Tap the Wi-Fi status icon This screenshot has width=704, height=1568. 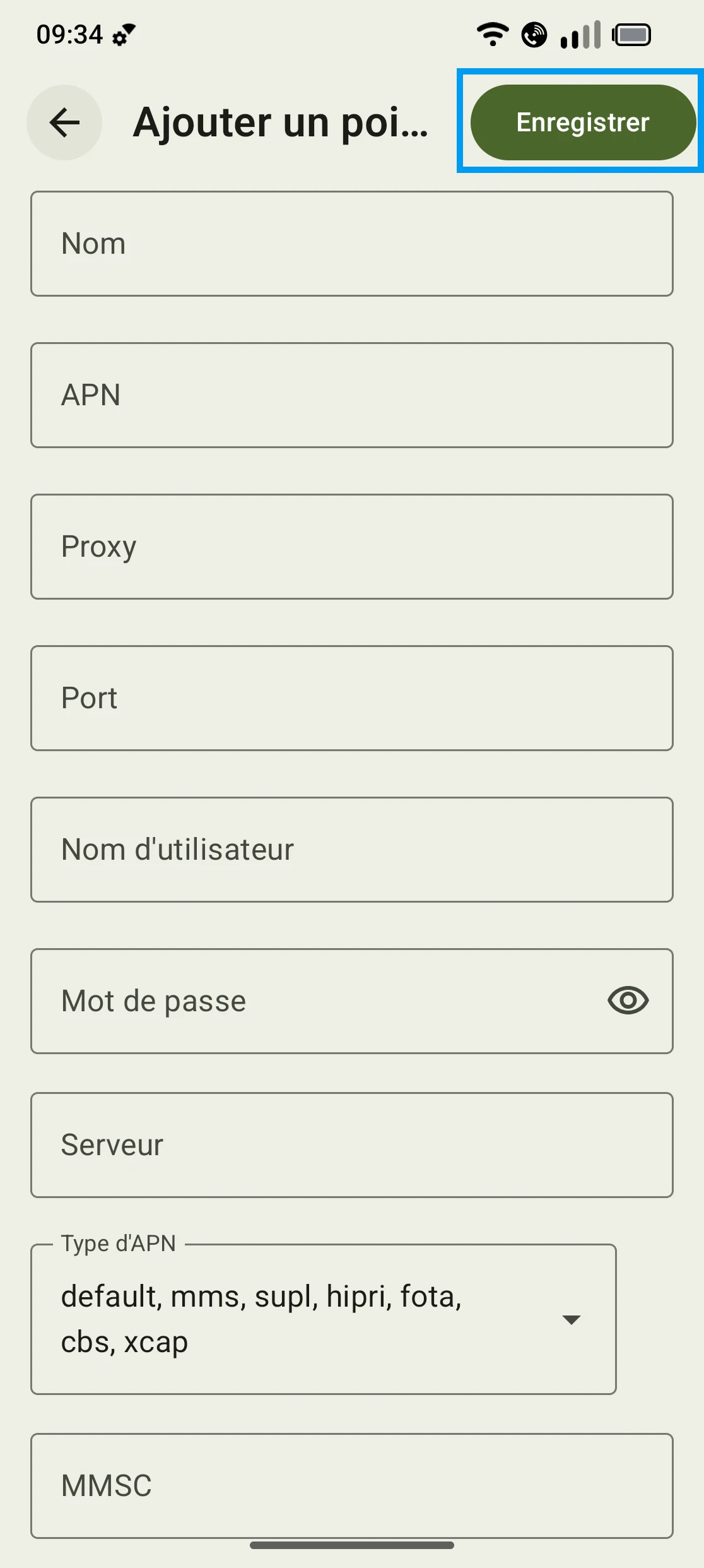pyautogui.click(x=492, y=34)
